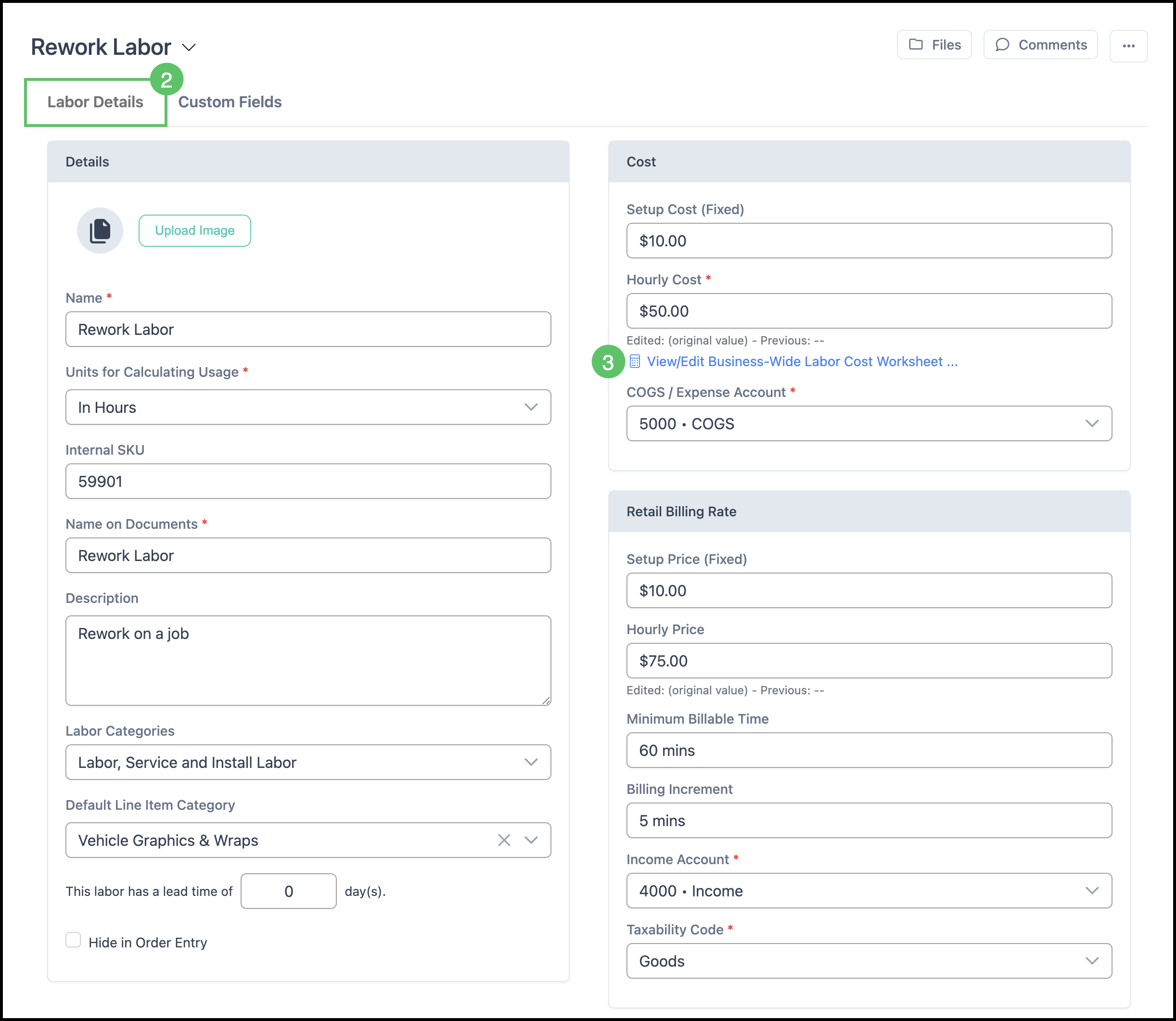
Task: Open the COGS / Expense Account dropdown
Action: [869, 424]
